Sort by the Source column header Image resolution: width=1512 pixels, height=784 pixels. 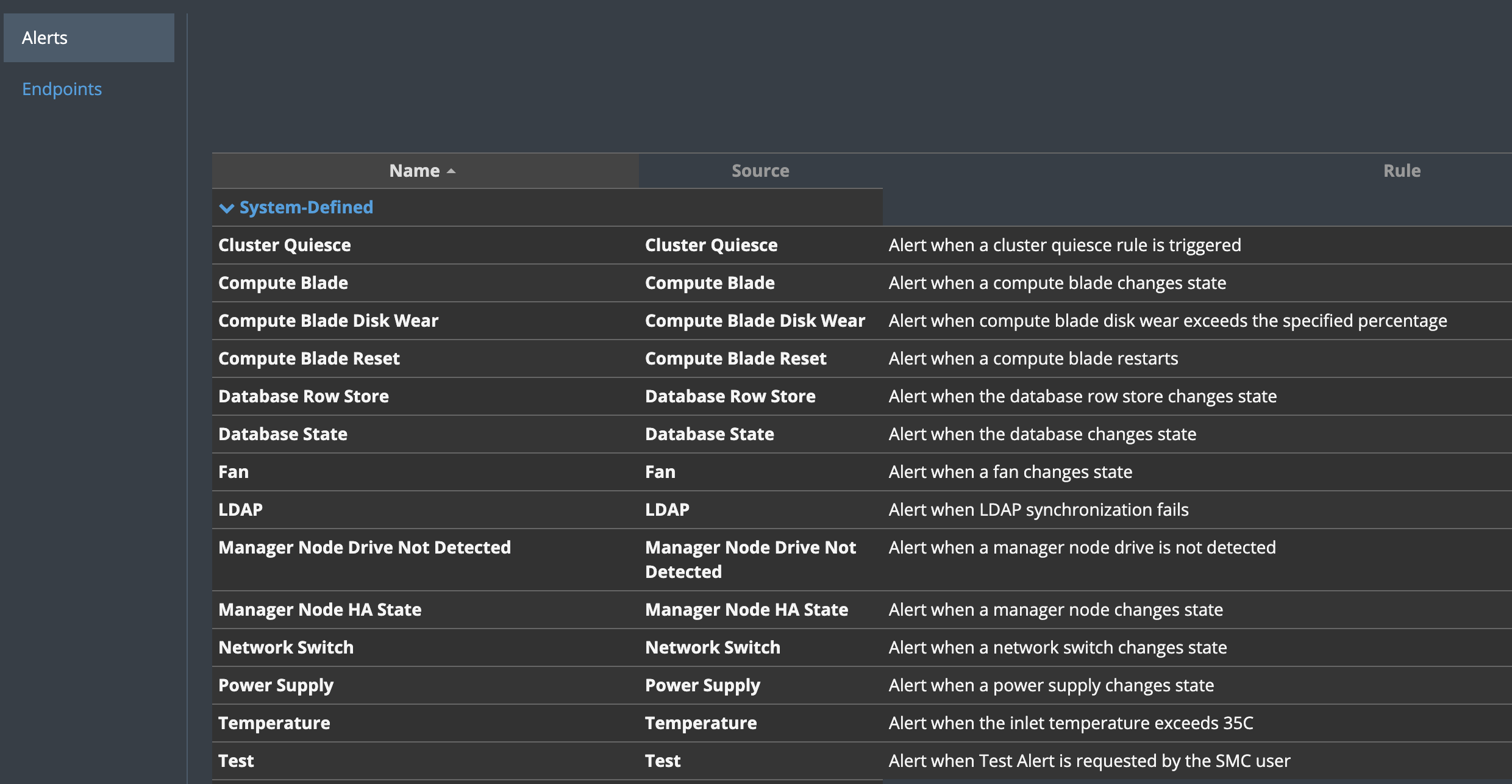click(x=760, y=171)
